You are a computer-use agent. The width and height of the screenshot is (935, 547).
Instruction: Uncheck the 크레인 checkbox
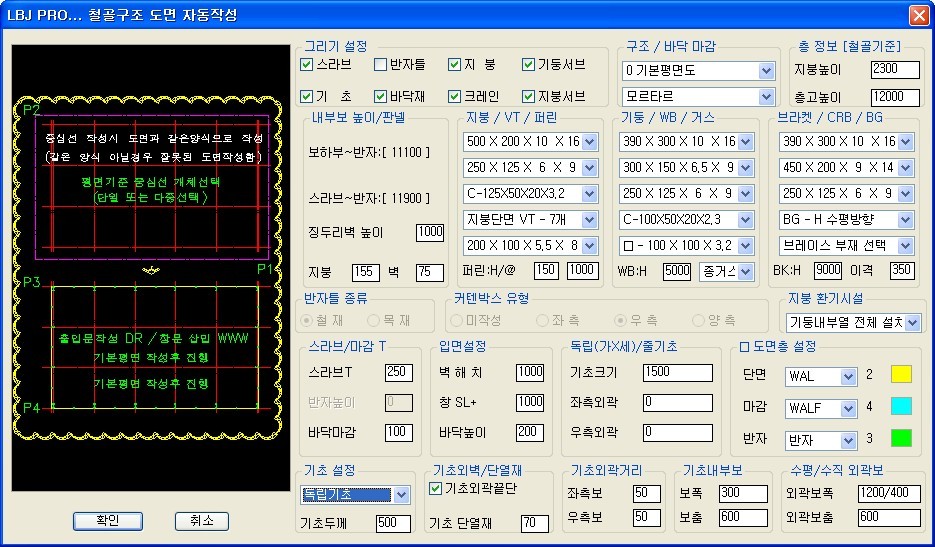(x=455, y=97)
